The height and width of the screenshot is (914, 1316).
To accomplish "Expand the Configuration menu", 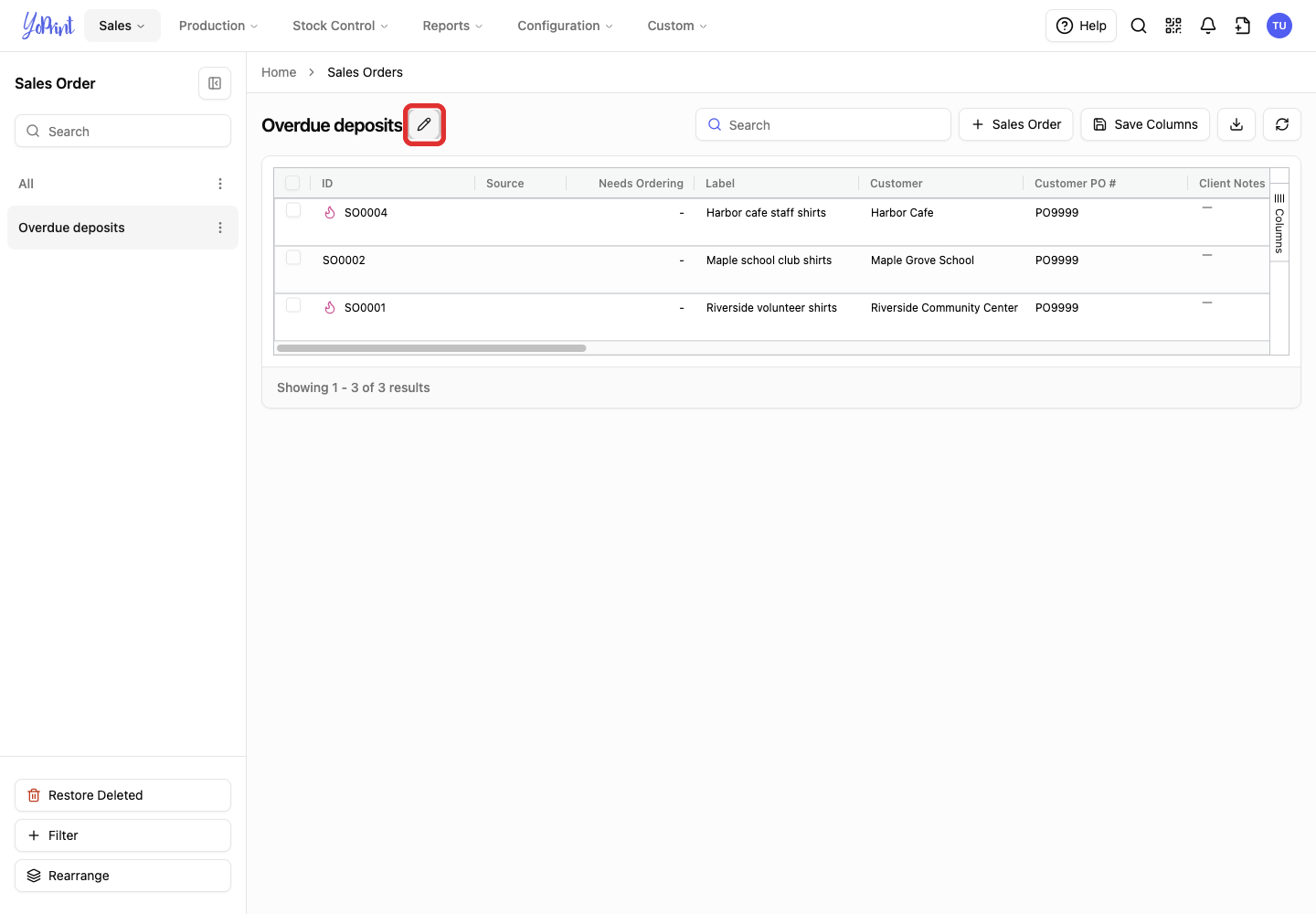I will click(565, 26).
